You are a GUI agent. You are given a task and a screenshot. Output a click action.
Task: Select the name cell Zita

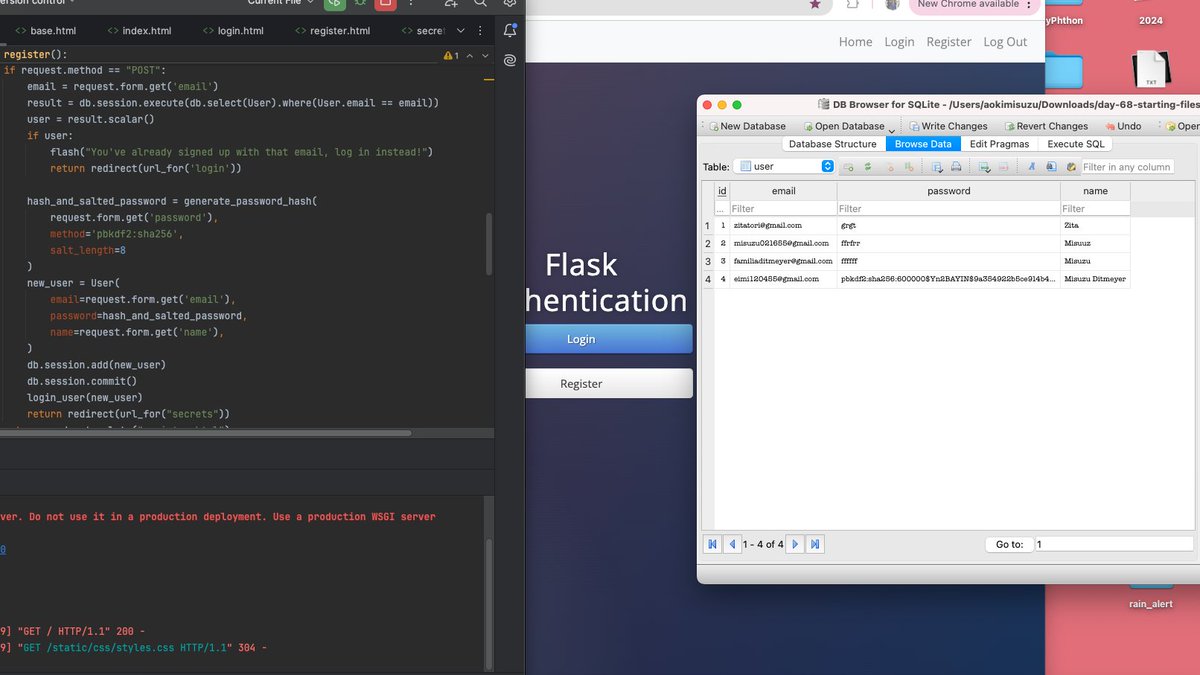1095,226
